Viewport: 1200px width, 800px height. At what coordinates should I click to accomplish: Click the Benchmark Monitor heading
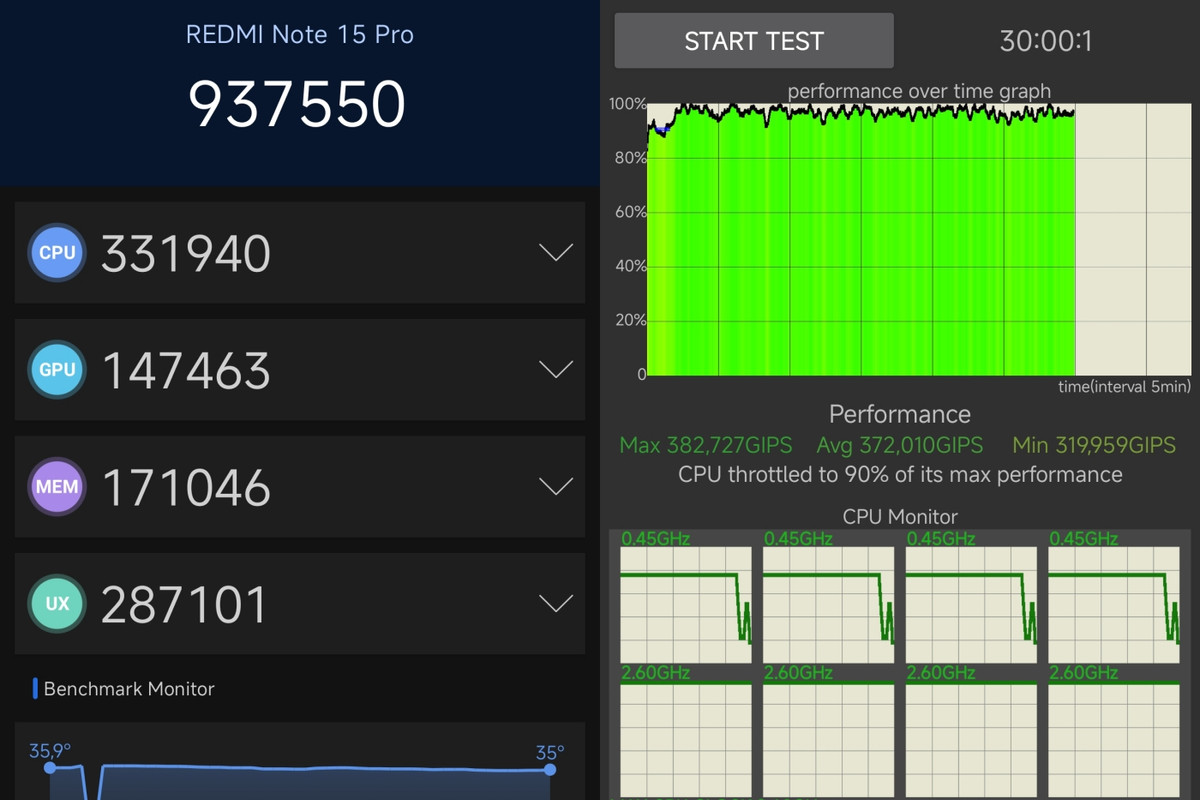129,689
